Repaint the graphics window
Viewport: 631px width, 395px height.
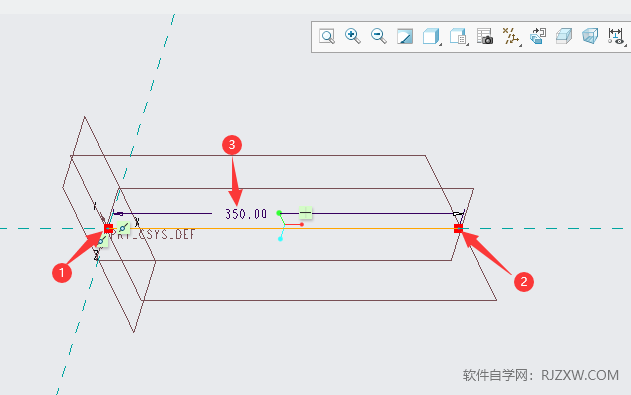405,36
